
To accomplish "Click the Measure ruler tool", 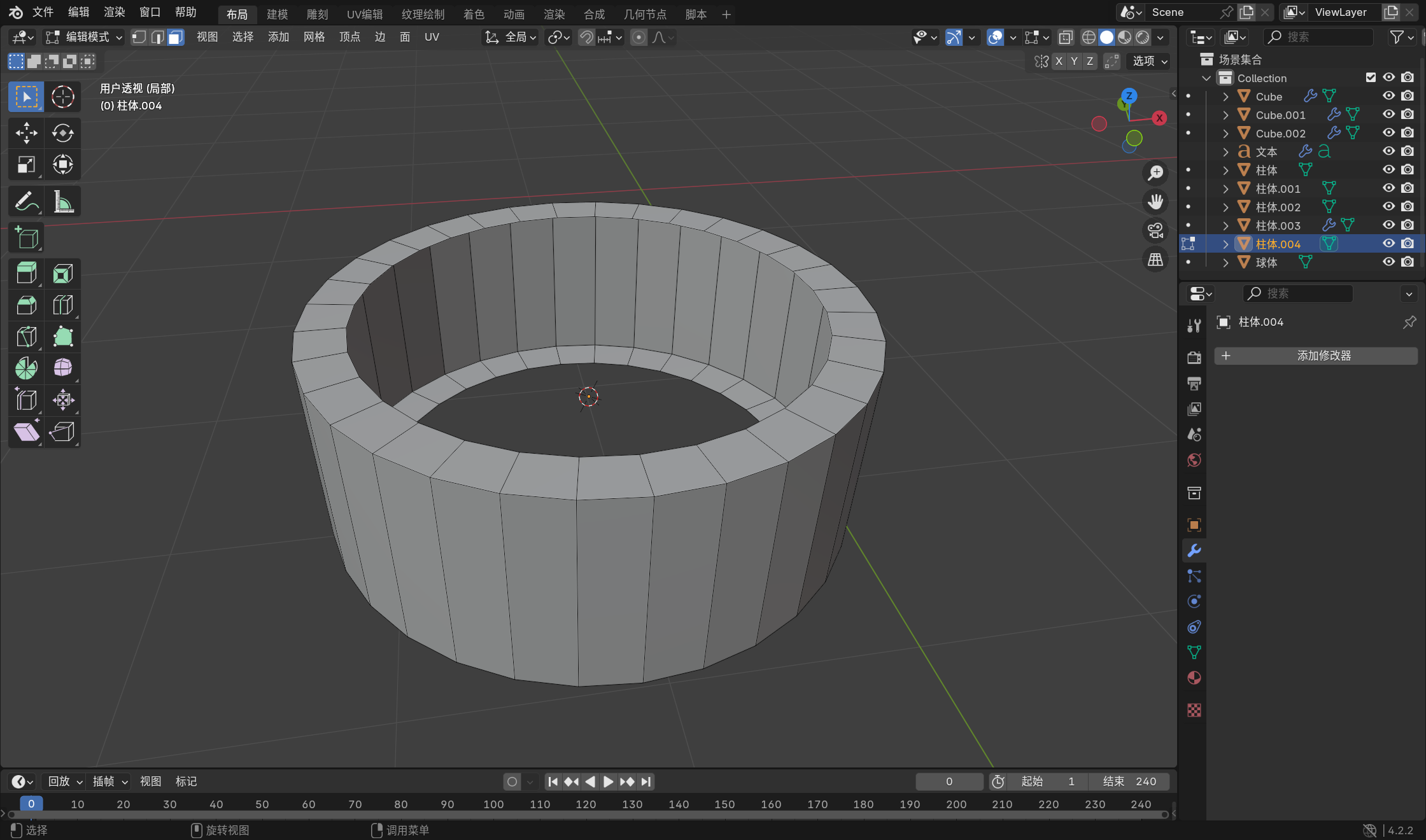I will [62, 202].
